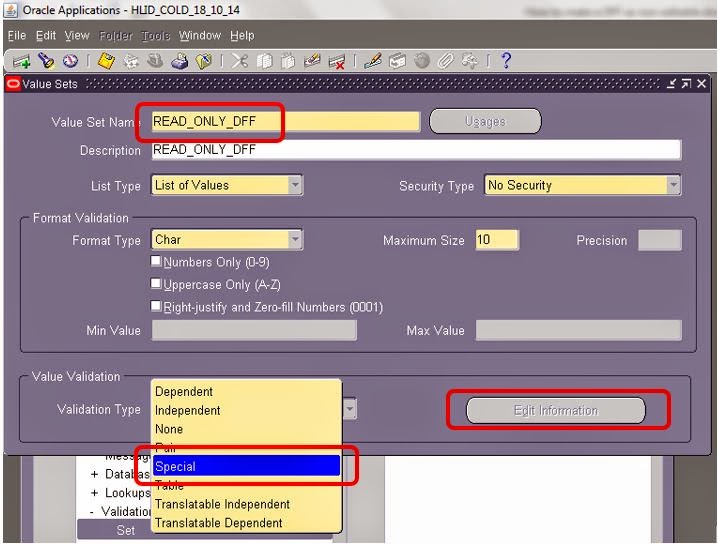Choose Translatable Independent option

pos(246,504)
